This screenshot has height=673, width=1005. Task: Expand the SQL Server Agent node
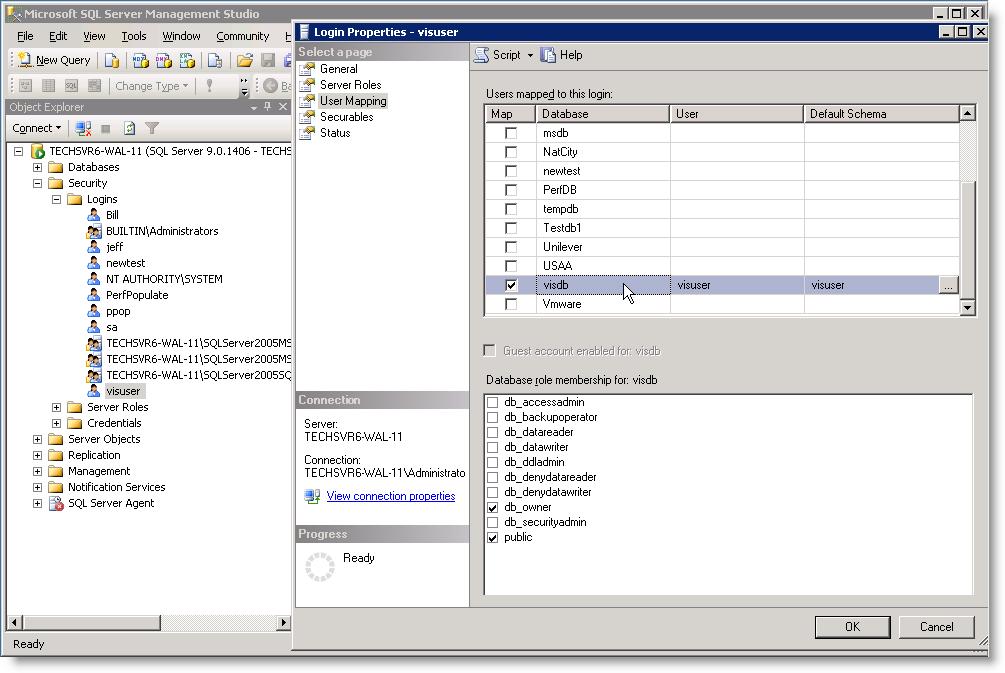pos(37,504)
